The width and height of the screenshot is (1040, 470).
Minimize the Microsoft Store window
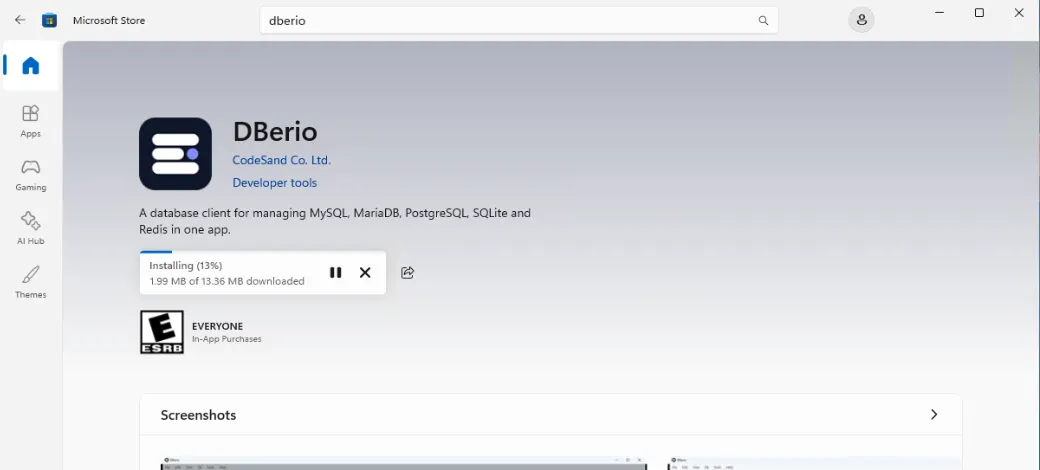coord(940,13)
